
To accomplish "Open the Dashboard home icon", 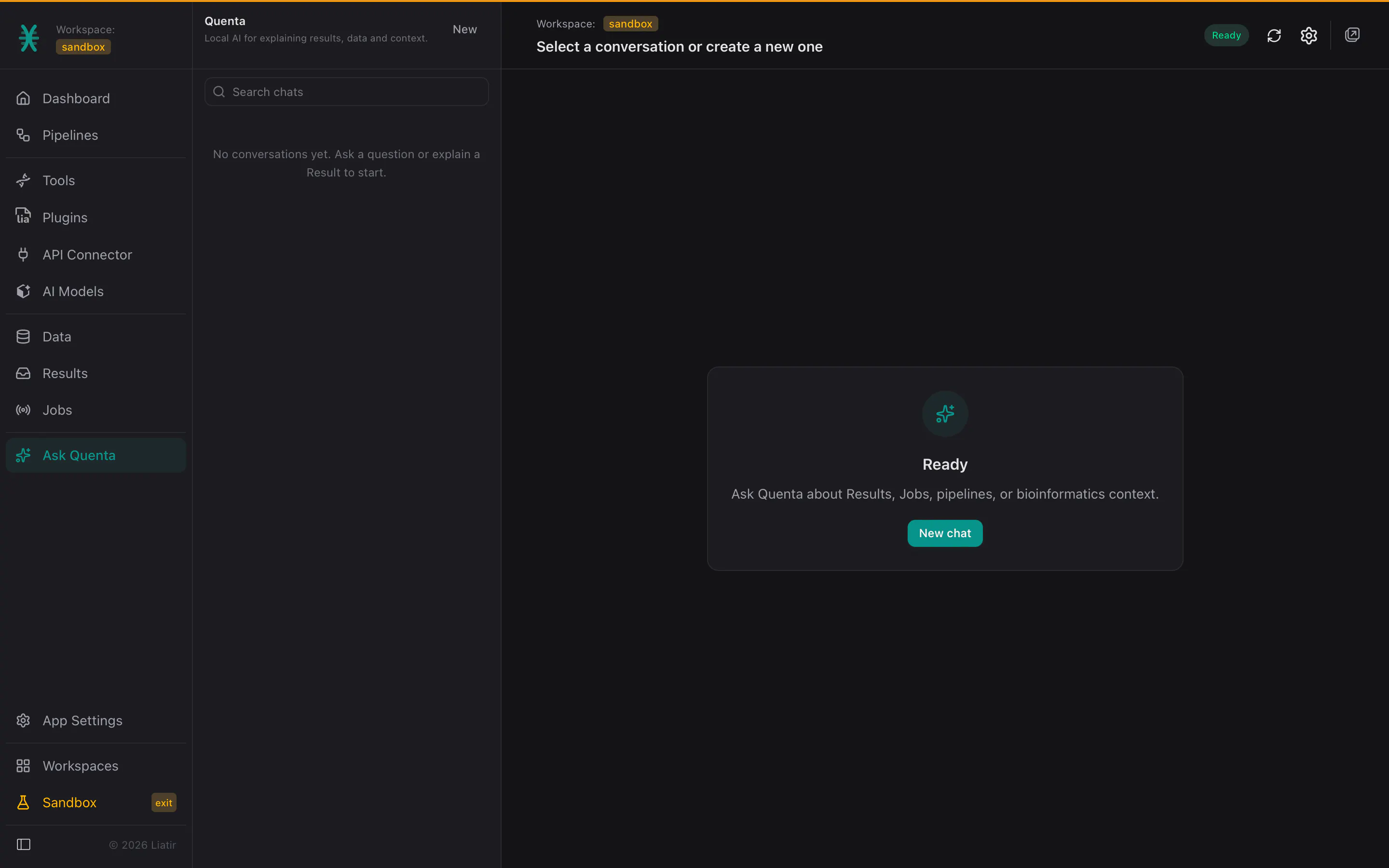I will 23,98.
